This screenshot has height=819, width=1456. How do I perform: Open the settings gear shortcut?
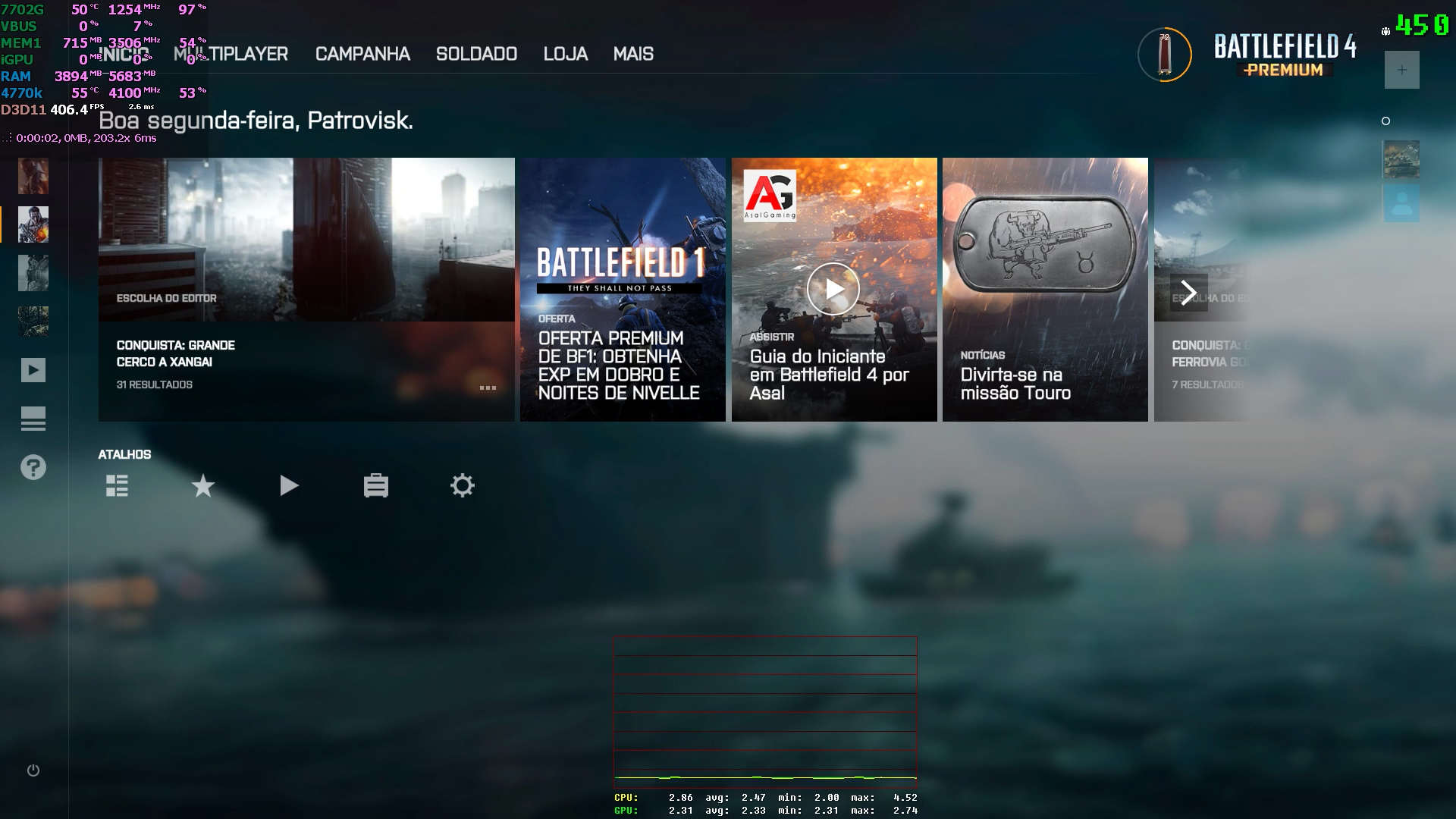[x=463, y=485]
